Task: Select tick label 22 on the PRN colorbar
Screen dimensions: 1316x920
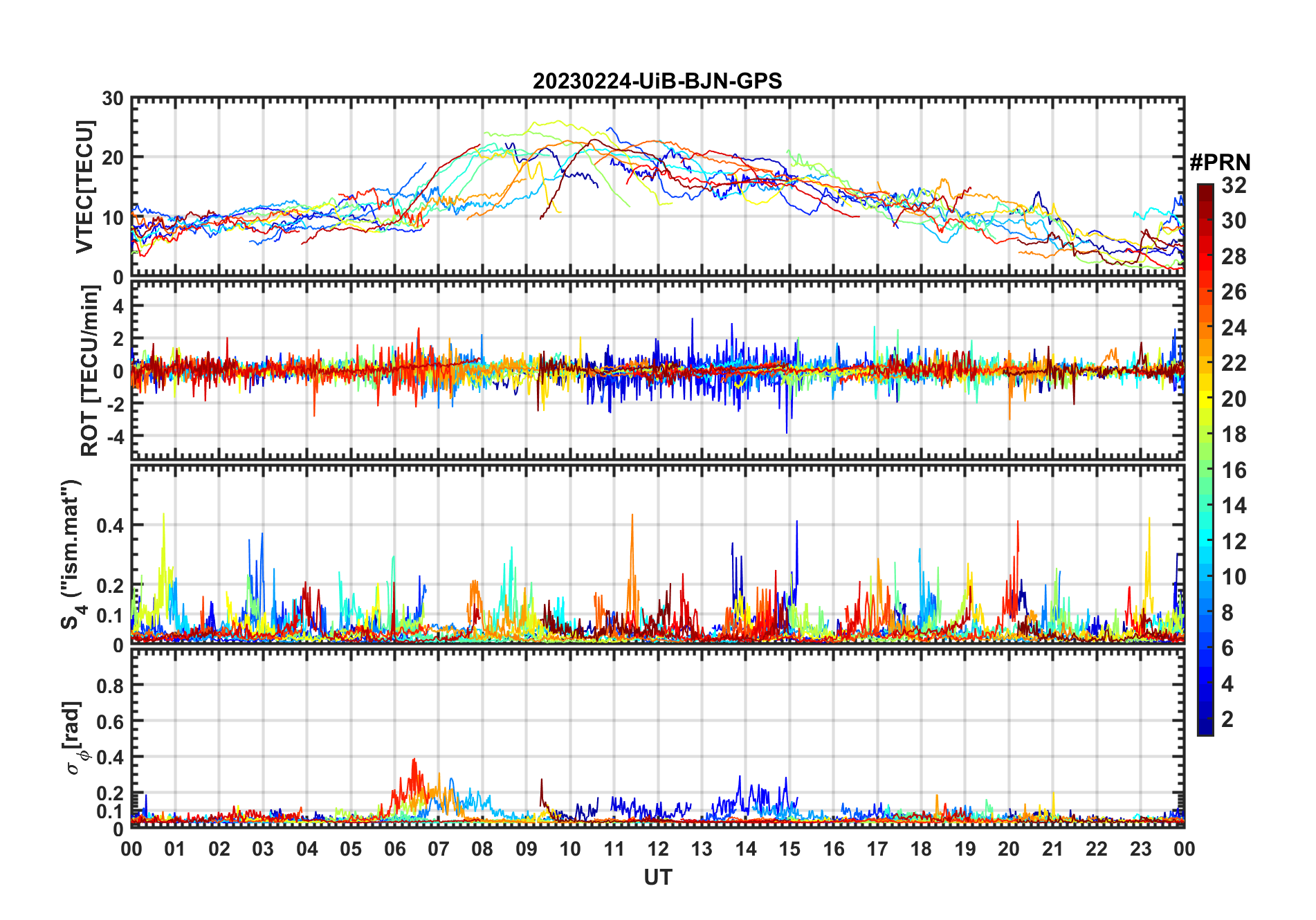Action: pyautogui.click(x=1234, y=363)
